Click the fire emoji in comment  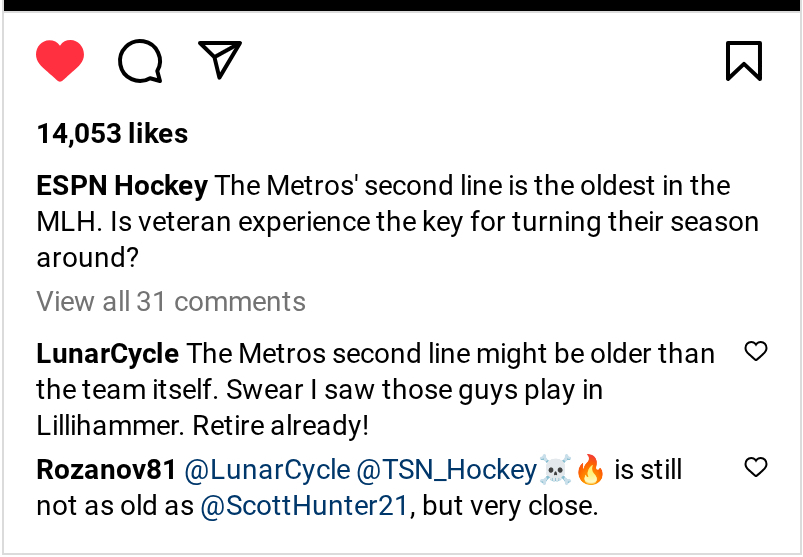[591, 469]
